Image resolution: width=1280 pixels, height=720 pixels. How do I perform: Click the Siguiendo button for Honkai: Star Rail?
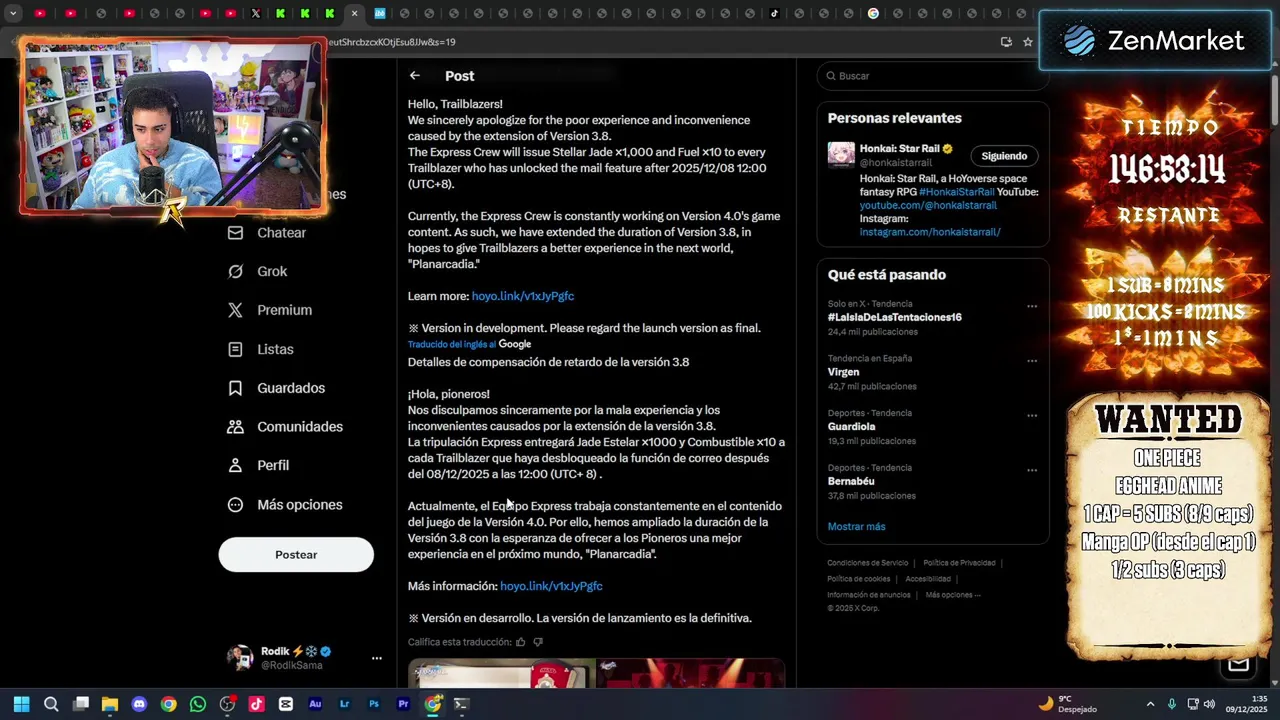pos(1004,156)
